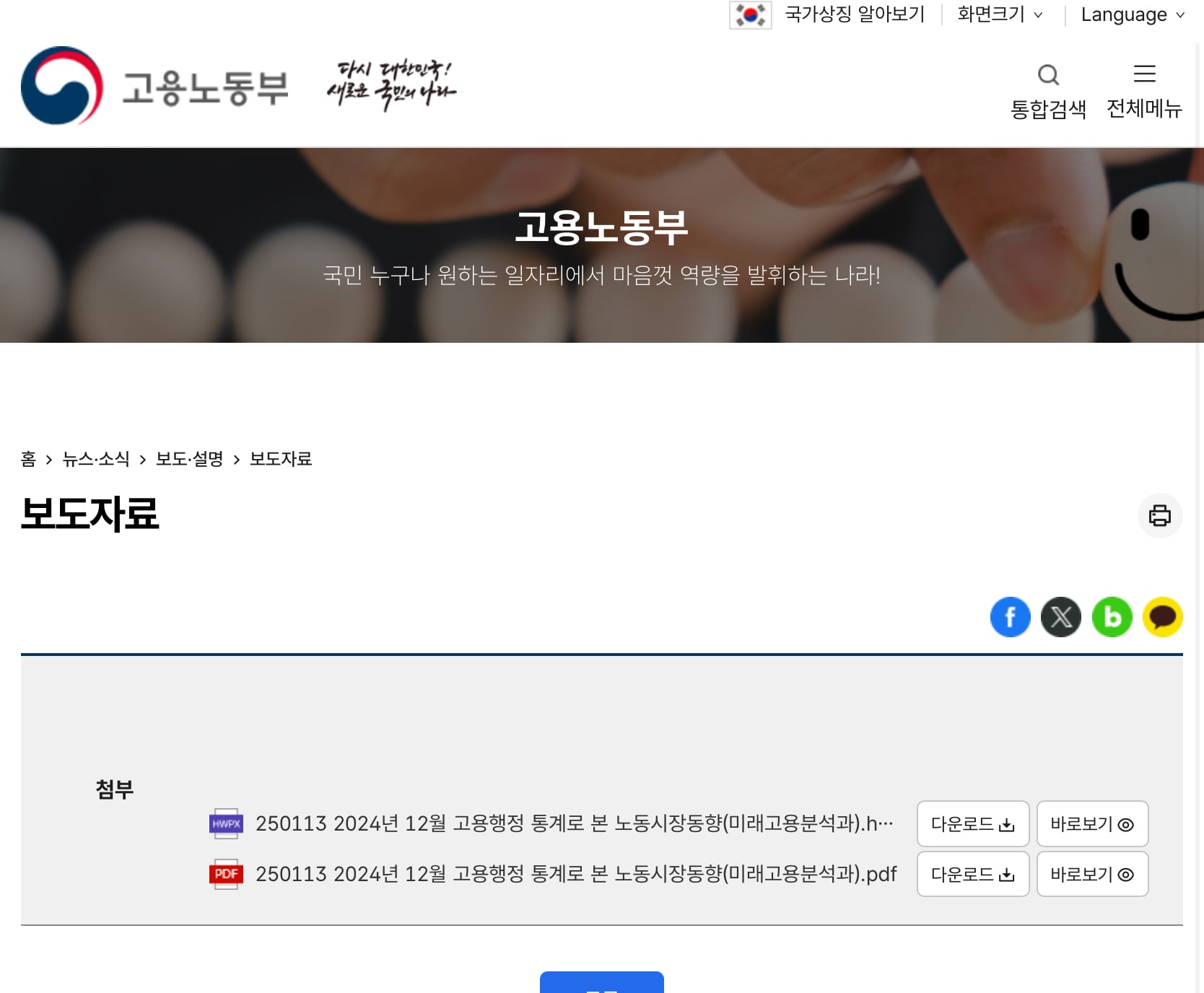Click the 첨부 label
Image resolution: width=1204 pixels, height=993 pixels.
[x=115, y=789]
